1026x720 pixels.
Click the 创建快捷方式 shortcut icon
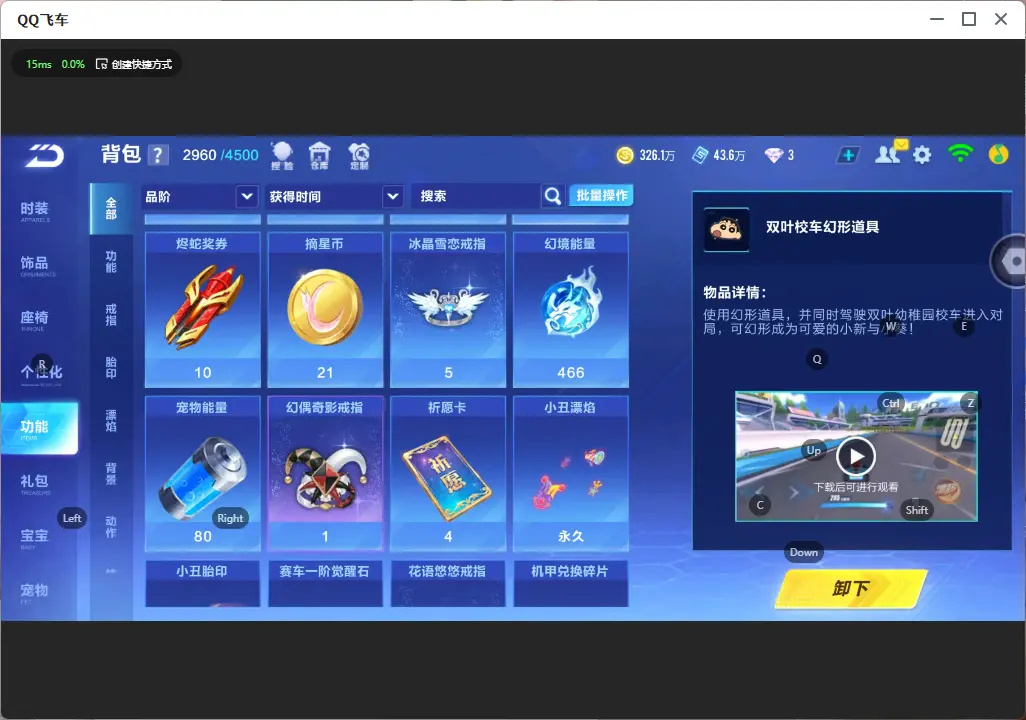click(x=101, y=64)
